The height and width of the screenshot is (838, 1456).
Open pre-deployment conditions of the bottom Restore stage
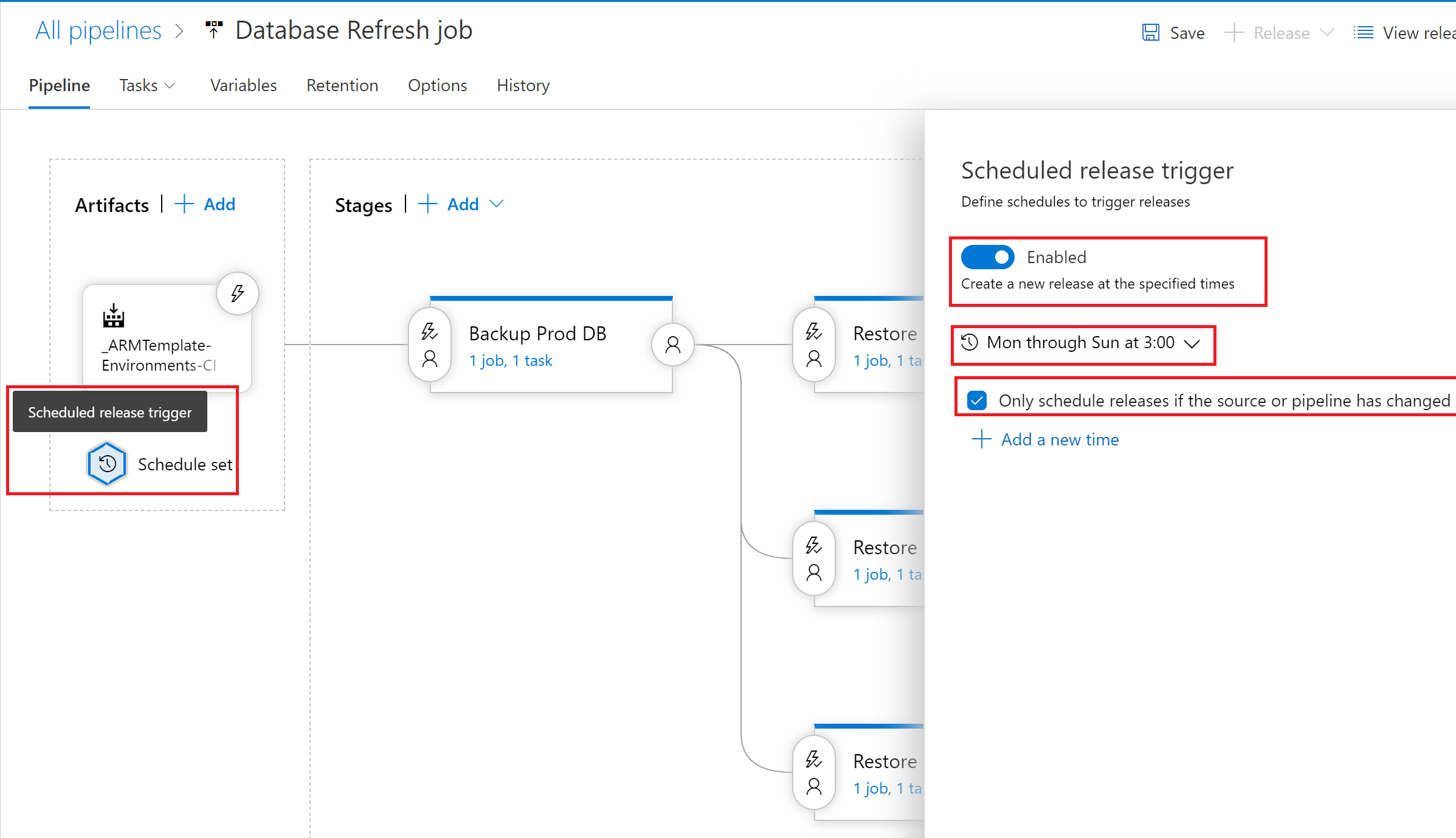pyautogui.click(x=813, y=773)
